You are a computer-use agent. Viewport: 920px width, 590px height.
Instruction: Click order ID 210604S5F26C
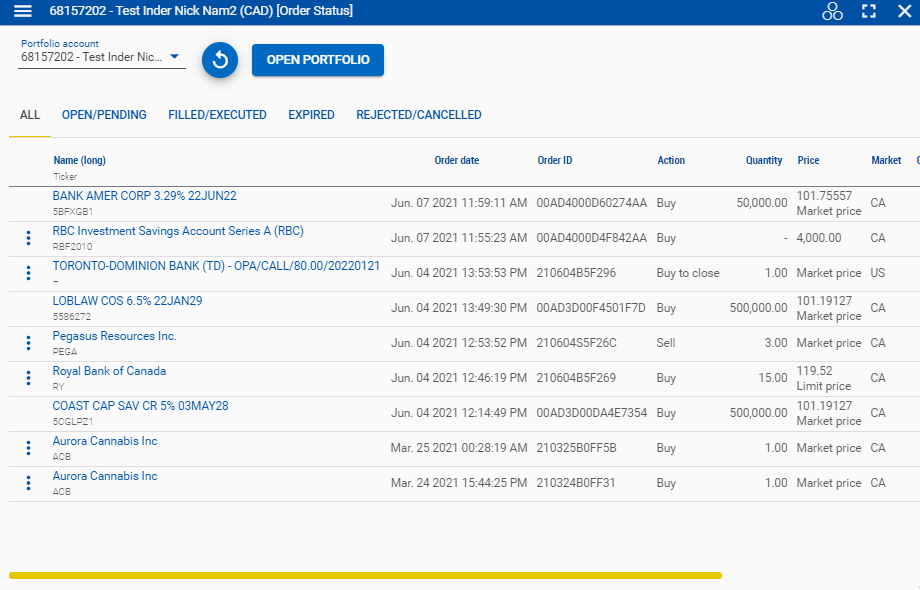[576, 343]
